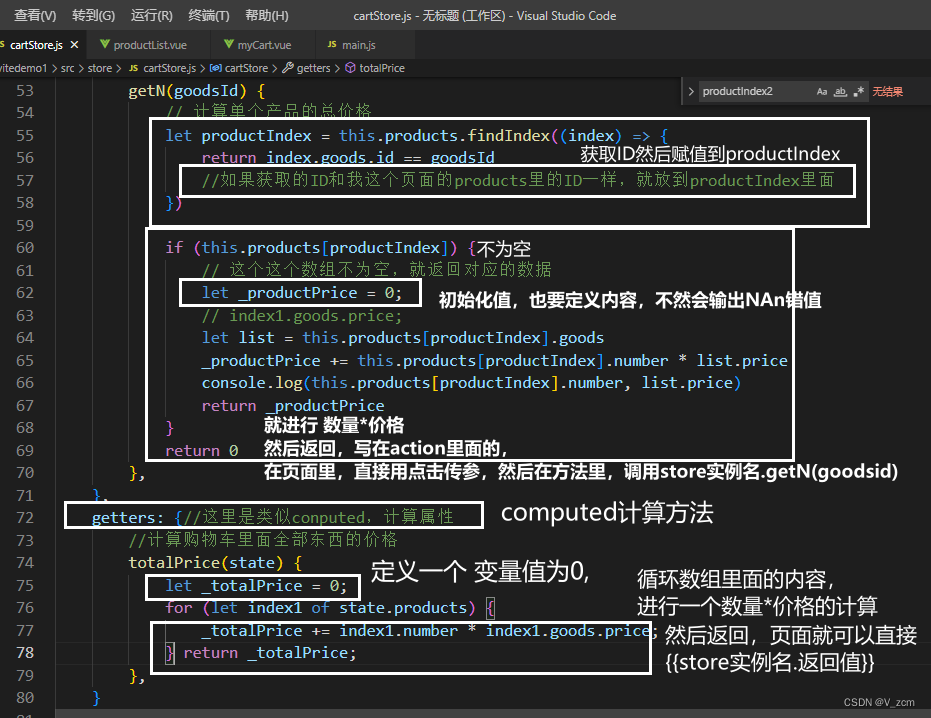Image resolution: width=931 pixels, height=718 pixels.
Task: Click the Vue icon on productList.vue tab
Action: (105, 45)
